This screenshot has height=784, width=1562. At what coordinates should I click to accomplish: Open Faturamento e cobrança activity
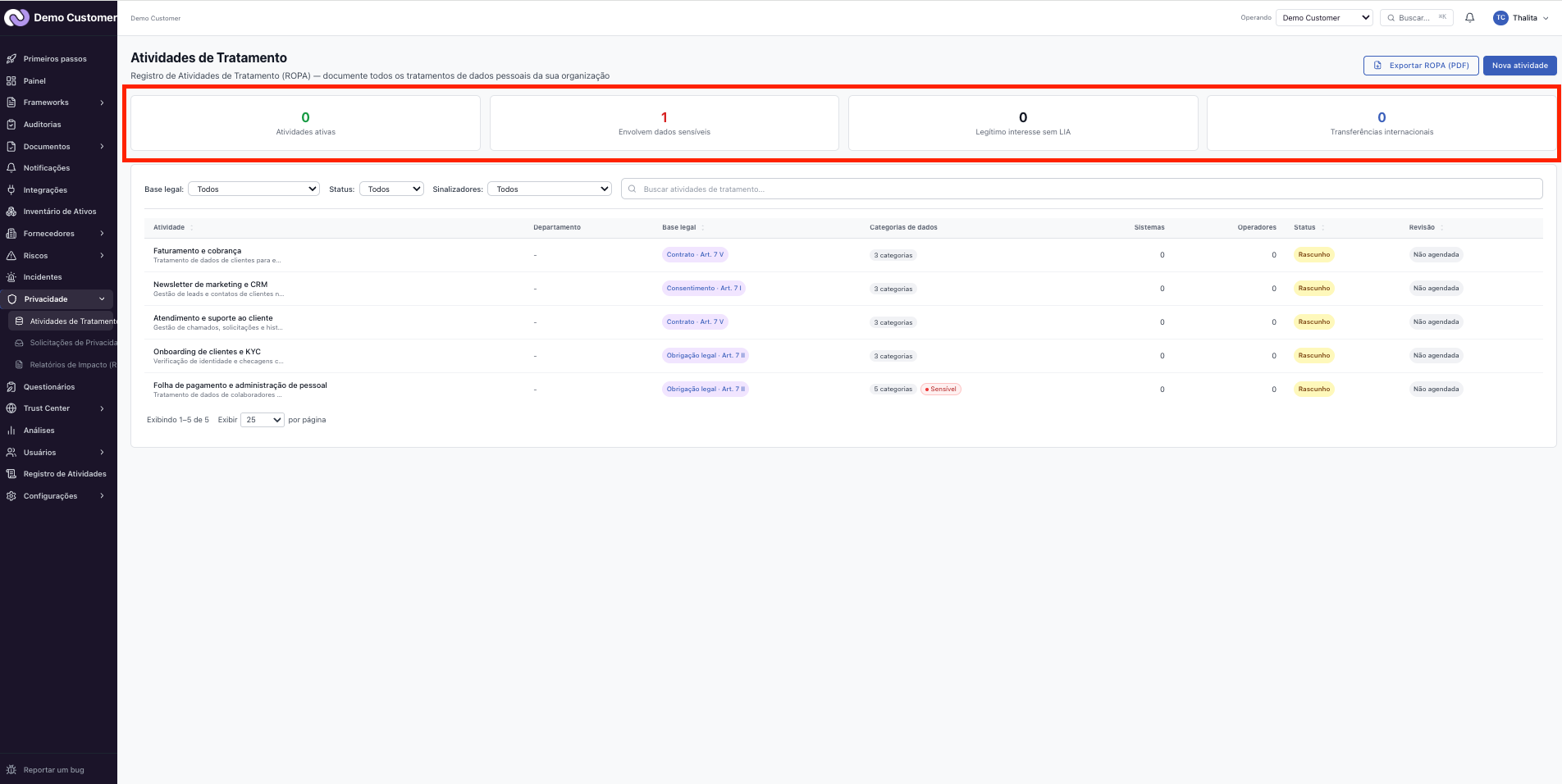[x=197, y=251]
